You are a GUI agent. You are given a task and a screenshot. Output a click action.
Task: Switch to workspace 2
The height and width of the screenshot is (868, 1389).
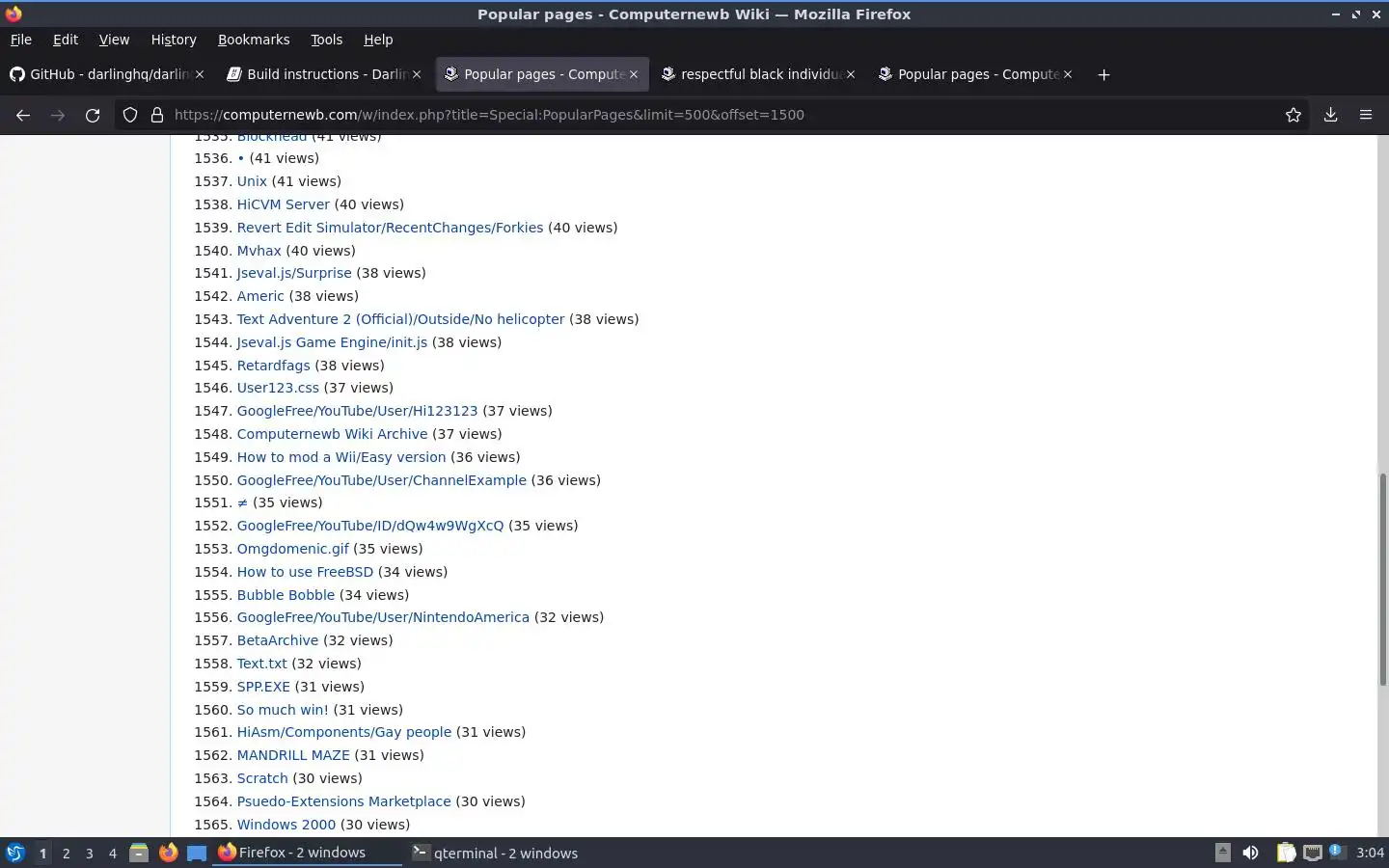pyautogui.click(x=66, y=853)
